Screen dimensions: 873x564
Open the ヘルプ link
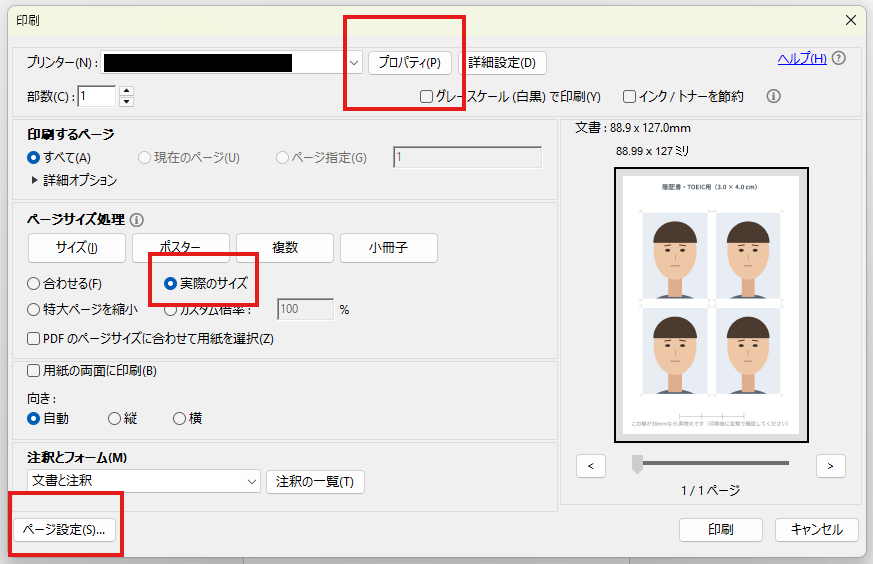(x=802, y=58)
